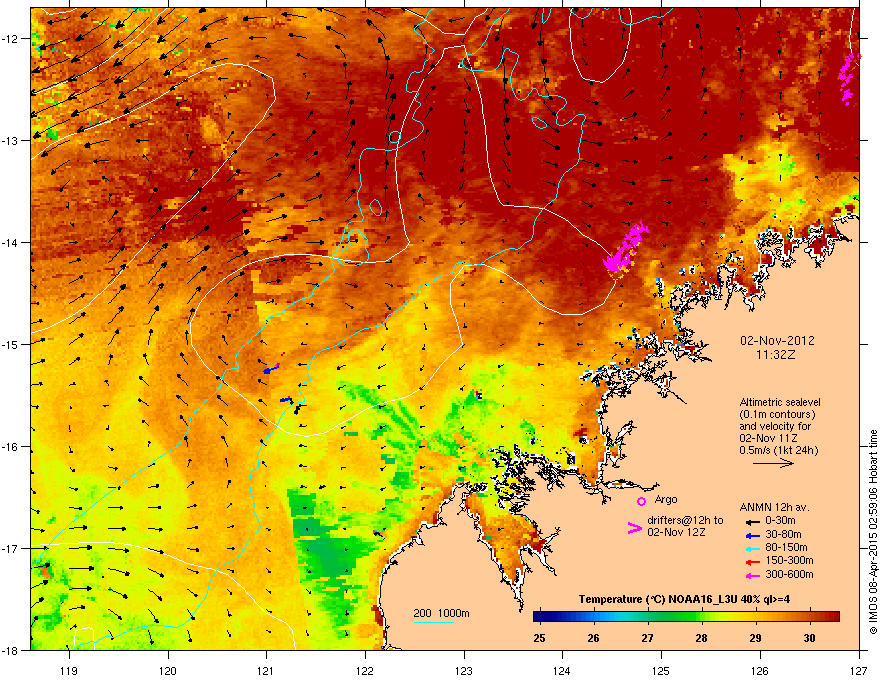Click the colorbar tick label '30'

809,638
